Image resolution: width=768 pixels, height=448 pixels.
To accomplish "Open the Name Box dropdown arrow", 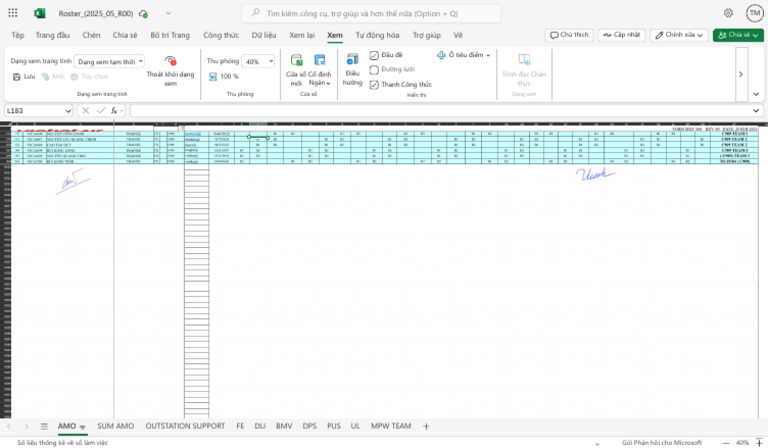I will pos(68,111).
